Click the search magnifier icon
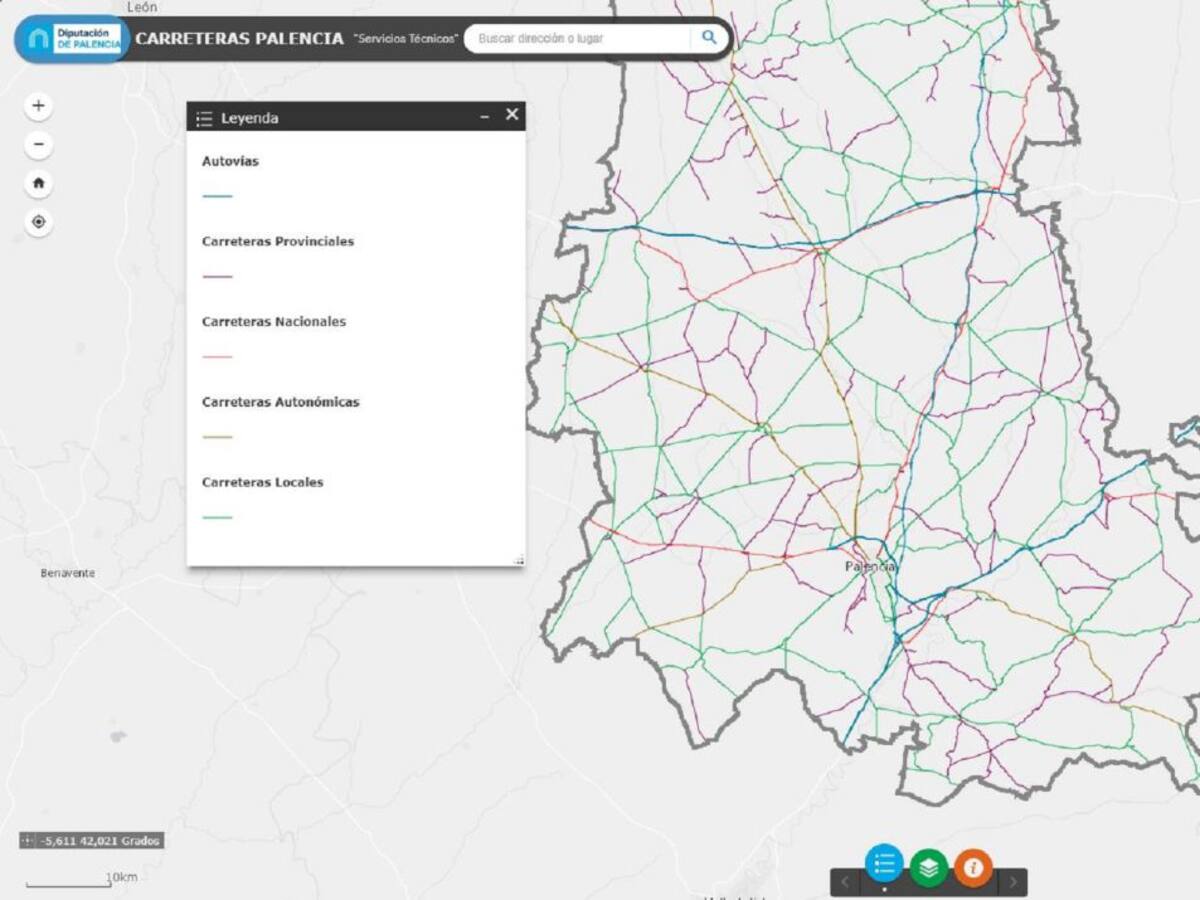Screen dimensions: 1200x900 (709, 38)
